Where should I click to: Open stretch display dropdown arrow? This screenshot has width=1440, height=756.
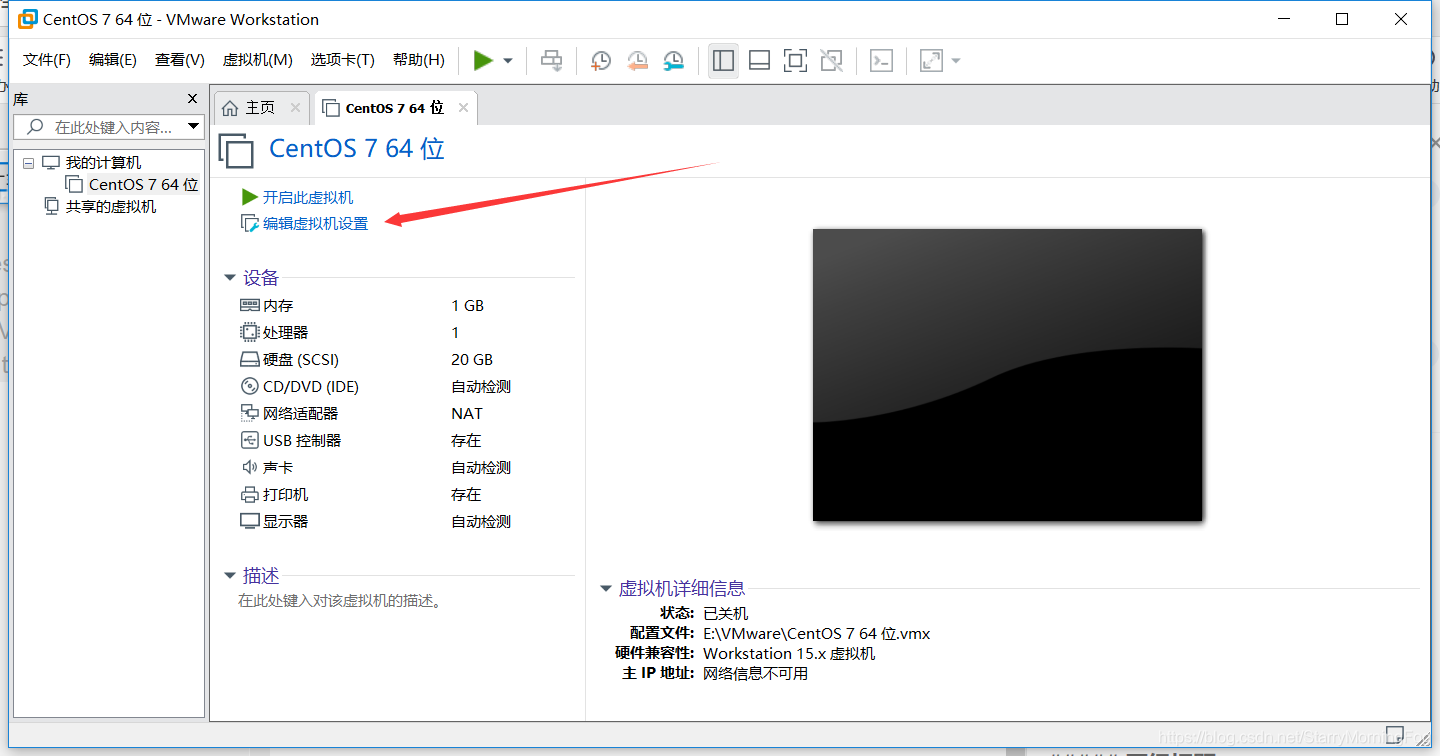(956, 61)
